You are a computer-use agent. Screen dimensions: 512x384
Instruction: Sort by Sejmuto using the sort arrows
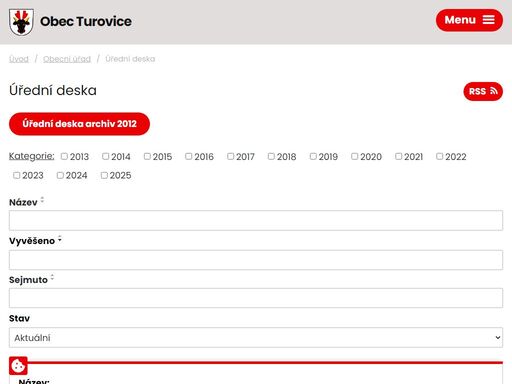pyautogui.click(x=52, y=278)
